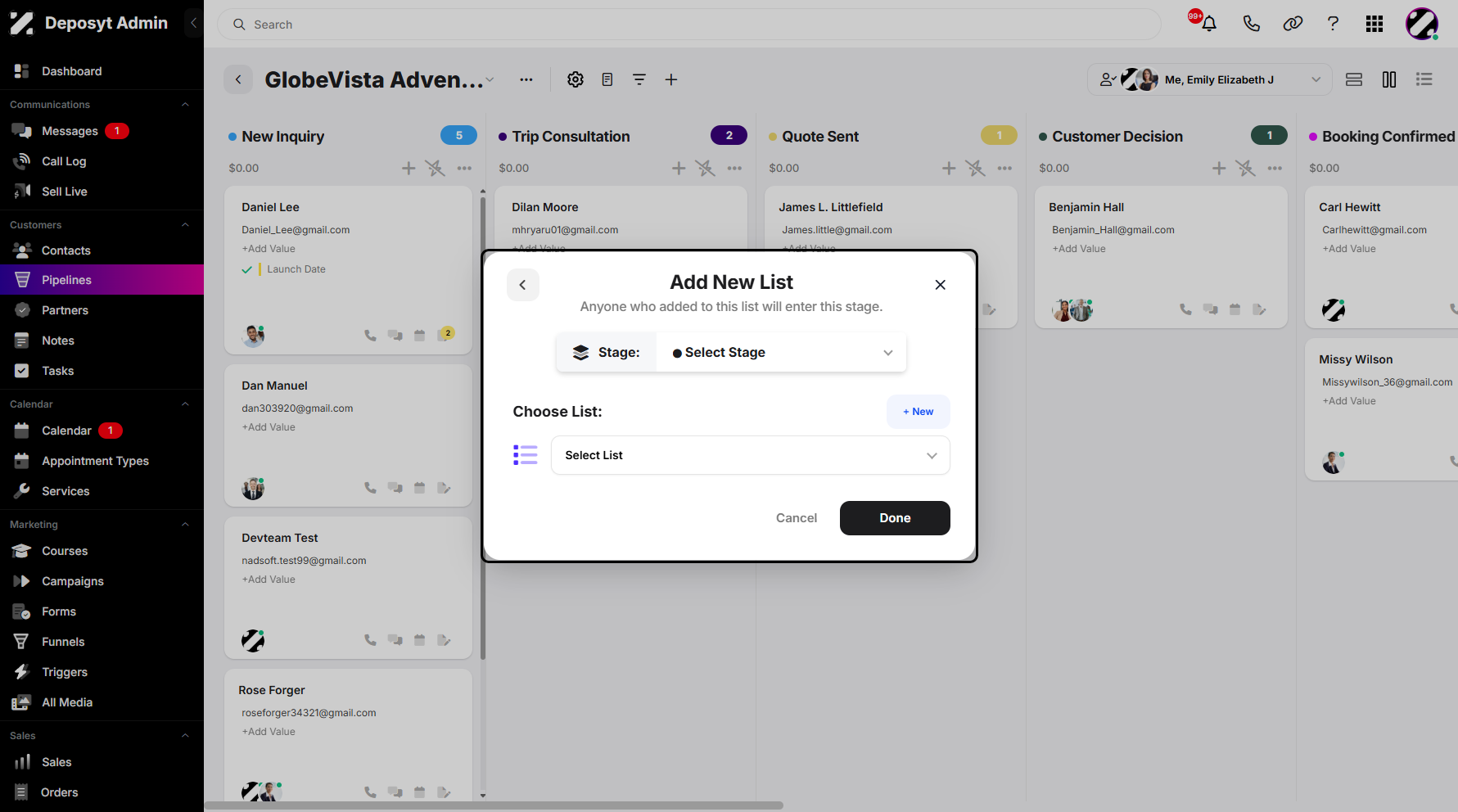The height and width of the screenshot is (812, 1458).
Task: Open Dan Manuel card calendar icon
Action: 419,488
